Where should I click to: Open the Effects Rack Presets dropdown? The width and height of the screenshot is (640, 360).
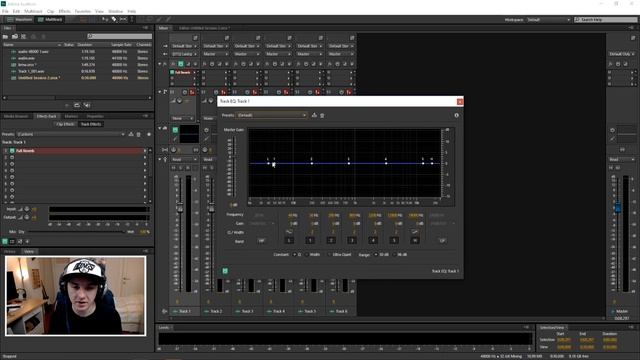[x=70, y=134]
